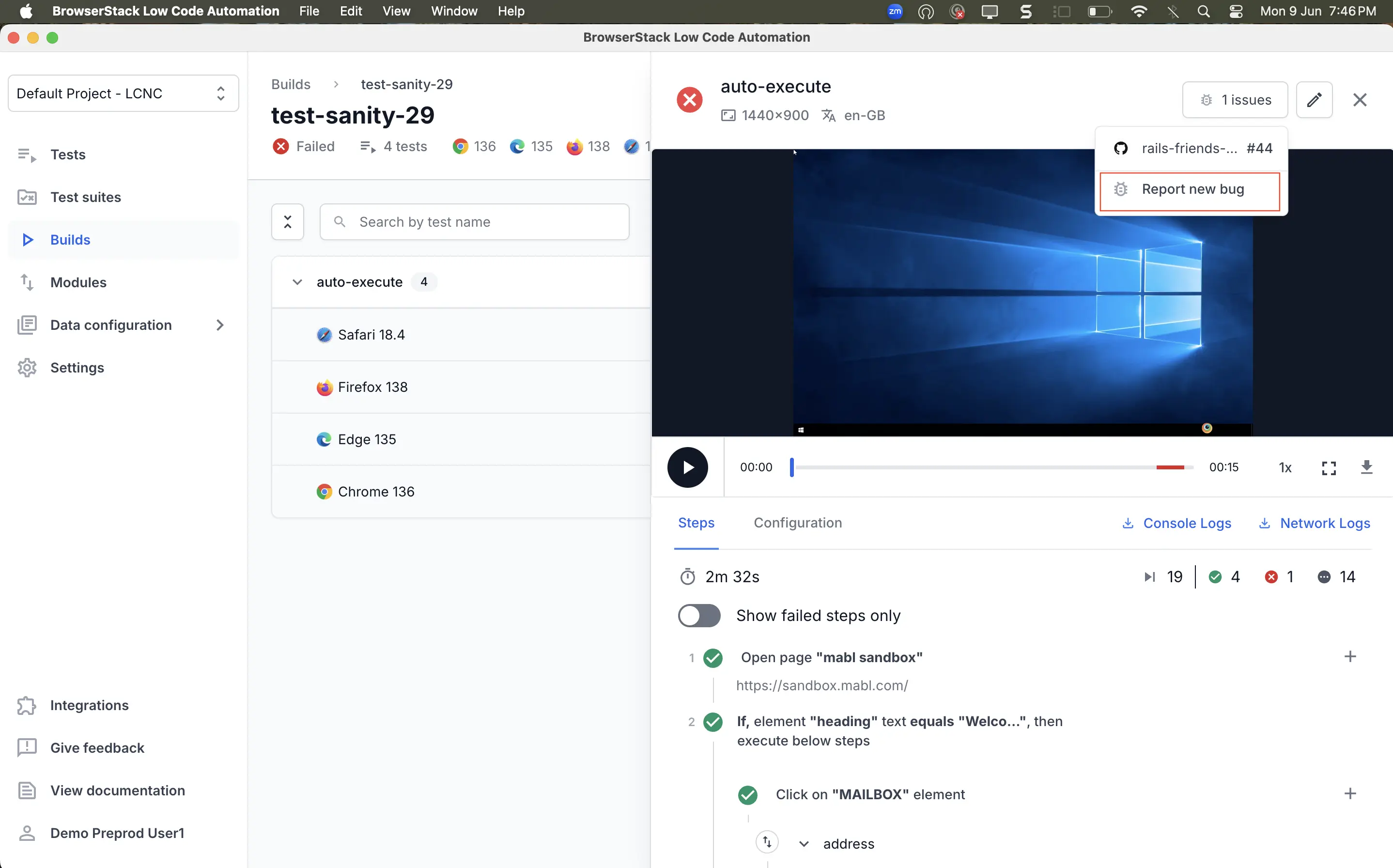Click the Wi-Fi menu bar icon
The width and height of the screenshot is (1393, 868).
point(1139,12)
